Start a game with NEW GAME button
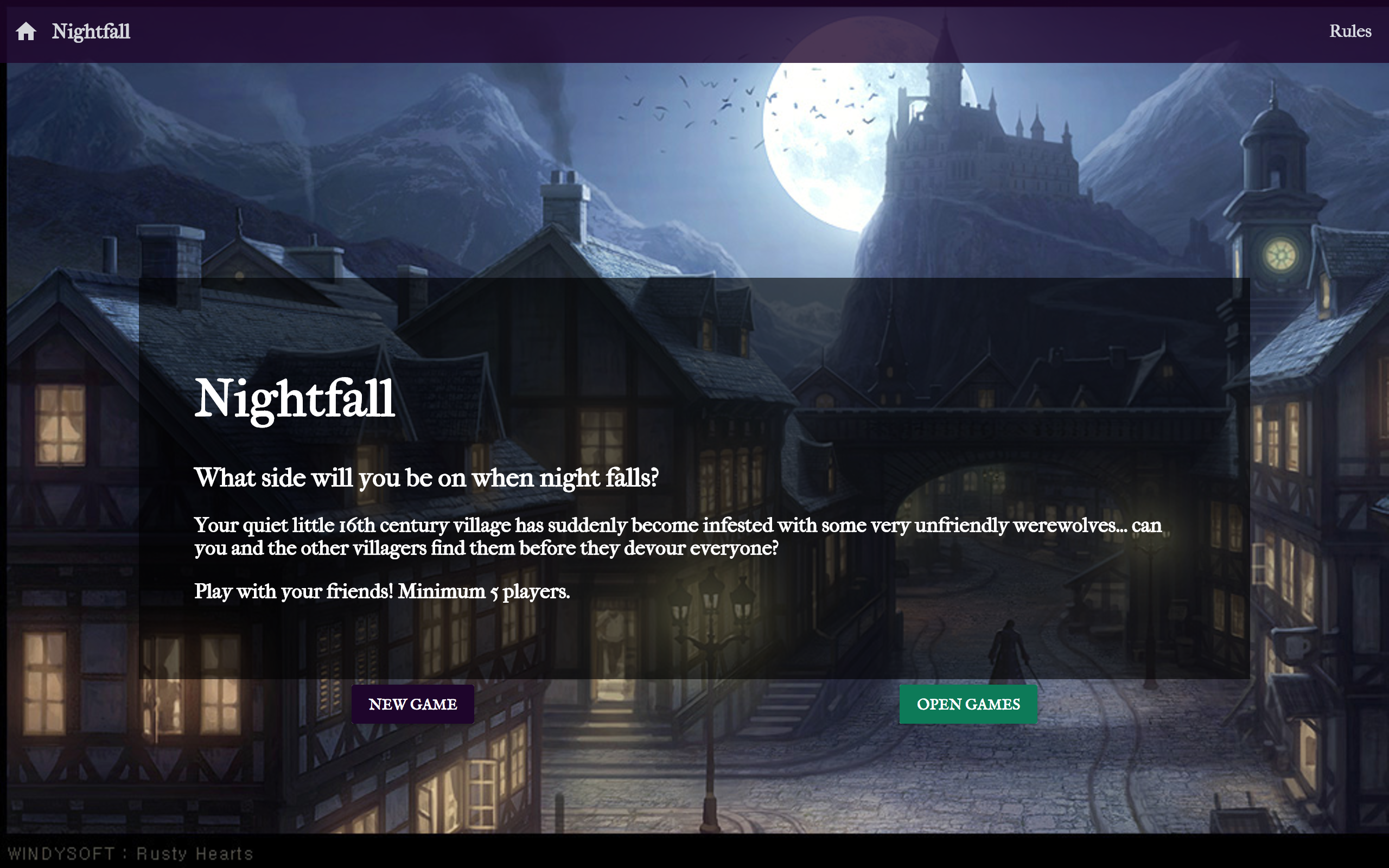 [413, 704]
